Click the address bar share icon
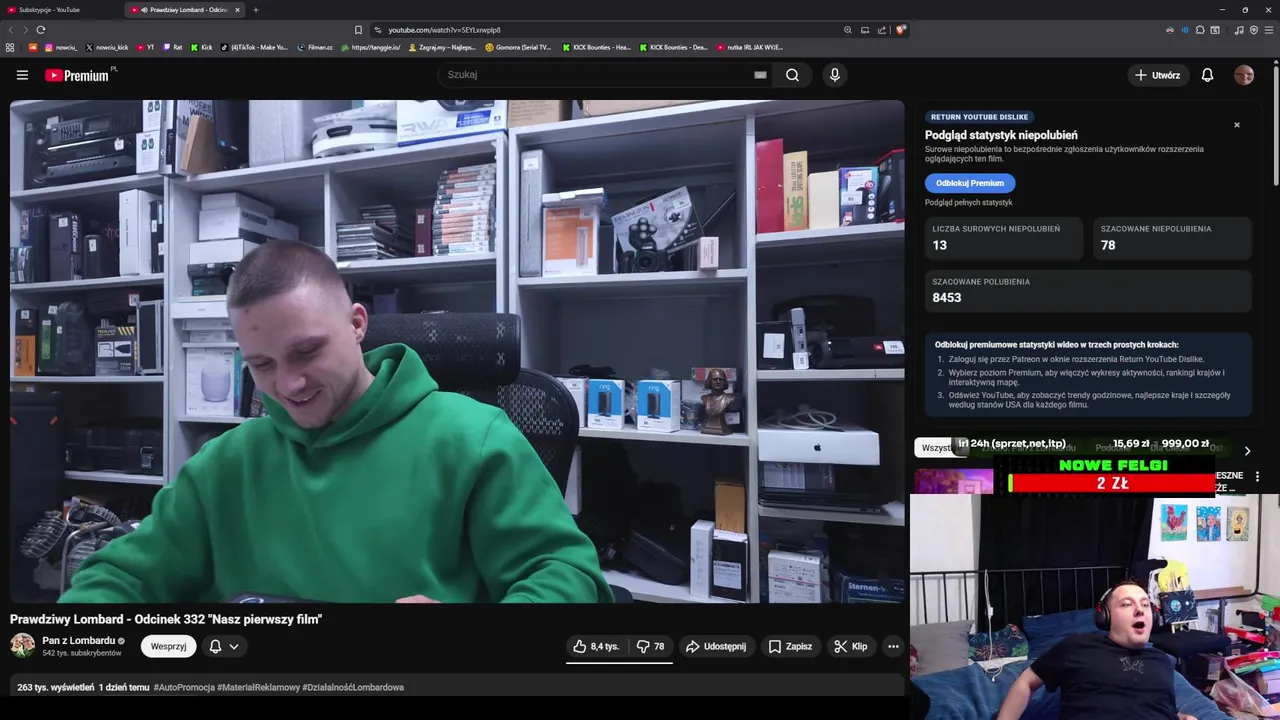 (882, 30)
